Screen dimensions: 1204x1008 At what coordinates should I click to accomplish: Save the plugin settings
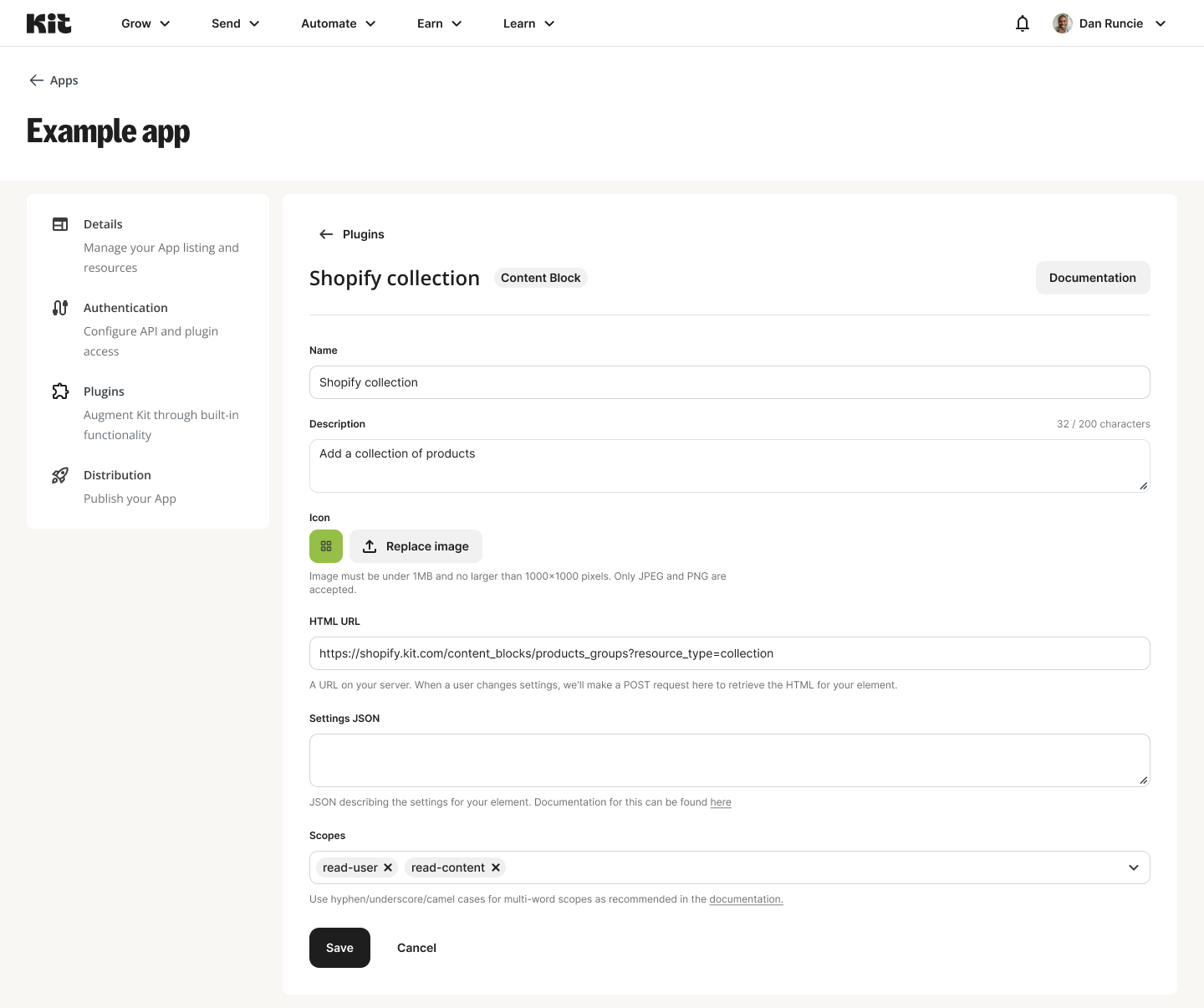(x=339, y=948)
